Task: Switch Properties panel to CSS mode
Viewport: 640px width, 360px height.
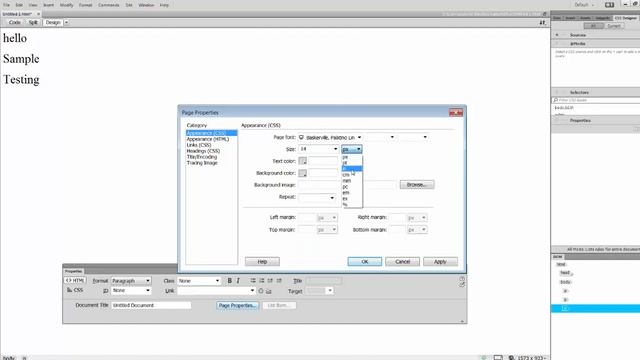Action: click(x=75, y=290)
